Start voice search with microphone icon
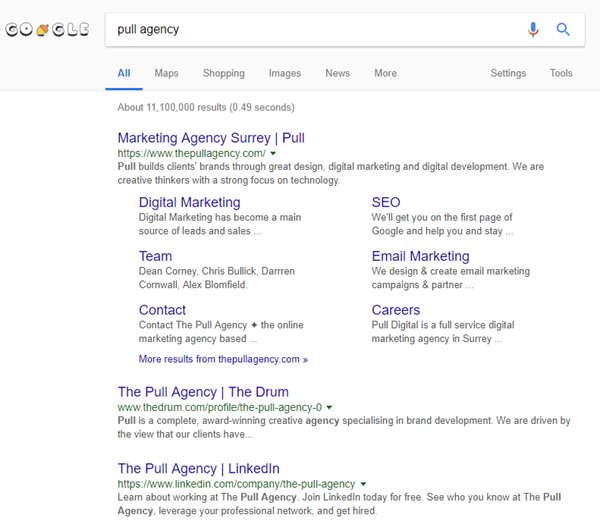Image resolution: width=600 pixels, height=524 pixels. [x=533, y=30]
